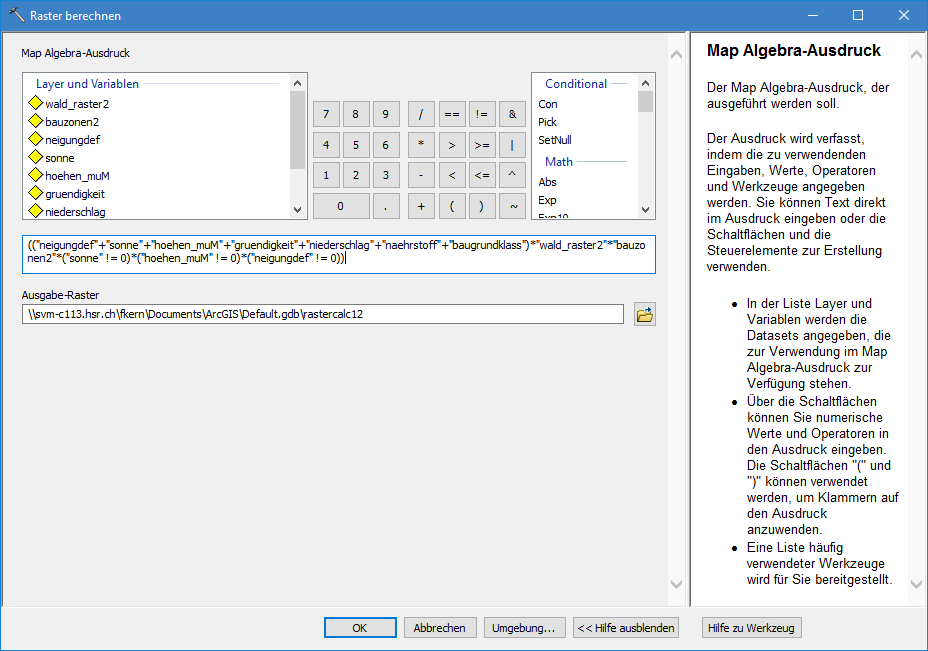Click OK to run the raster calculation
This screenshot has width=928, height=651.
pyautogui.click(x=360, y=628)
